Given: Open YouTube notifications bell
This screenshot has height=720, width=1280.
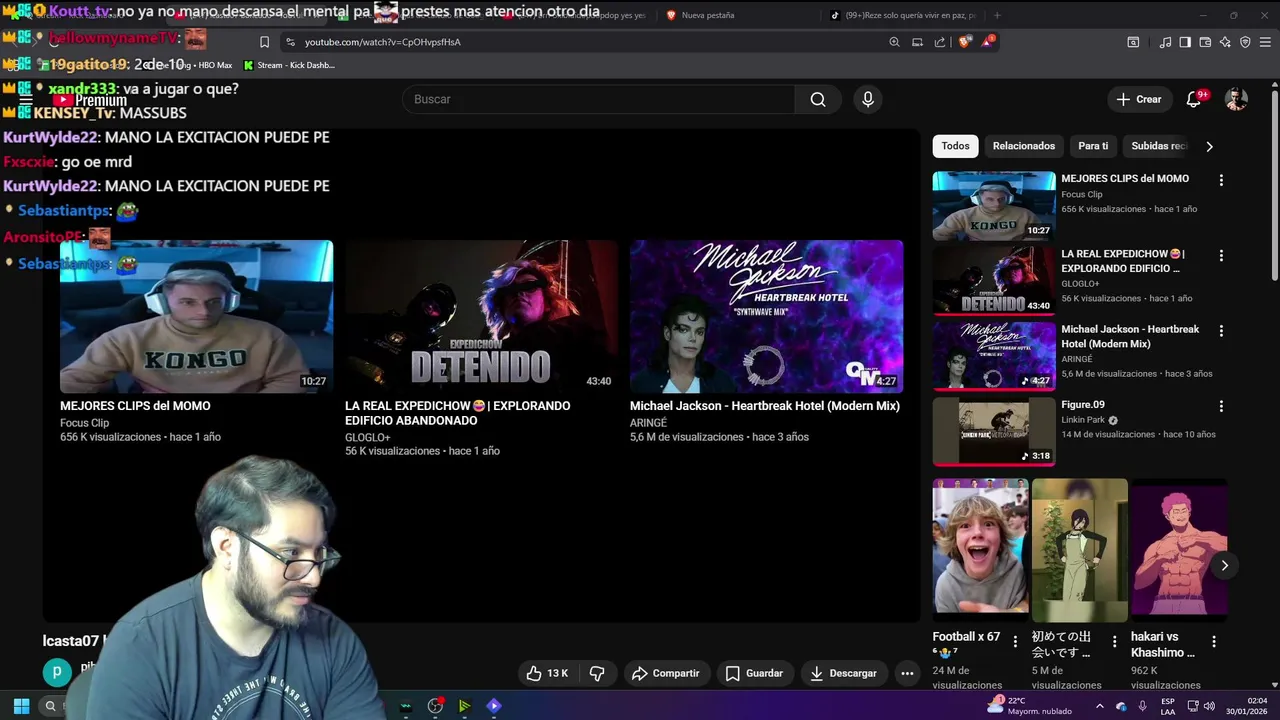Looking at the screenshot, I should [x=1194, y=99].
